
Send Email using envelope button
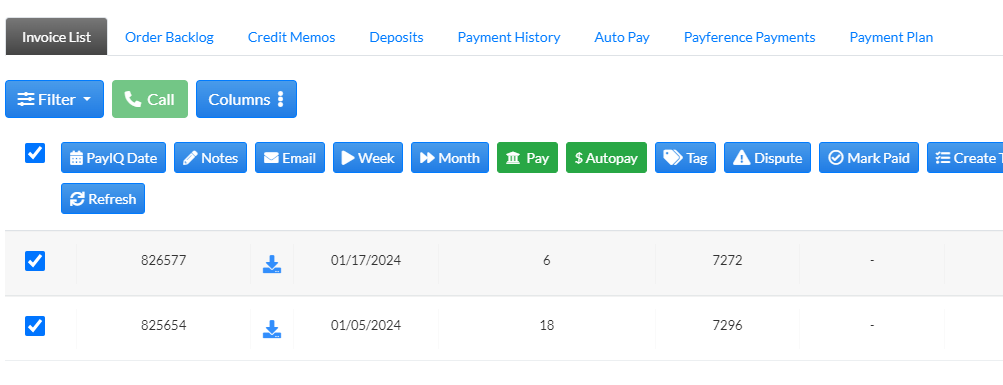[x=290, y=158]
